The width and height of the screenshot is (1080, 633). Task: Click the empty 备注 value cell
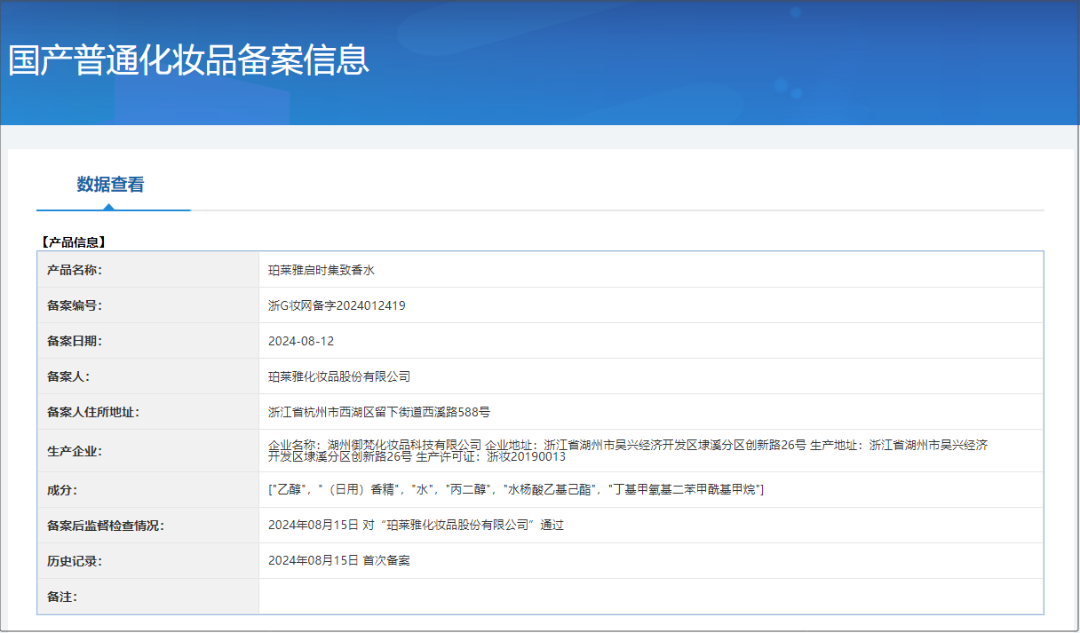click(x=650, y=597)
